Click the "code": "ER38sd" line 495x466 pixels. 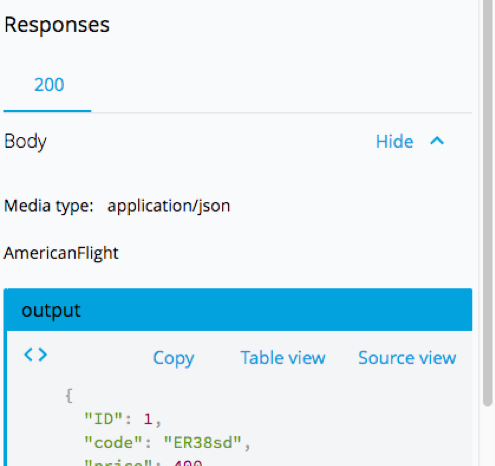(x=167, y=443)
